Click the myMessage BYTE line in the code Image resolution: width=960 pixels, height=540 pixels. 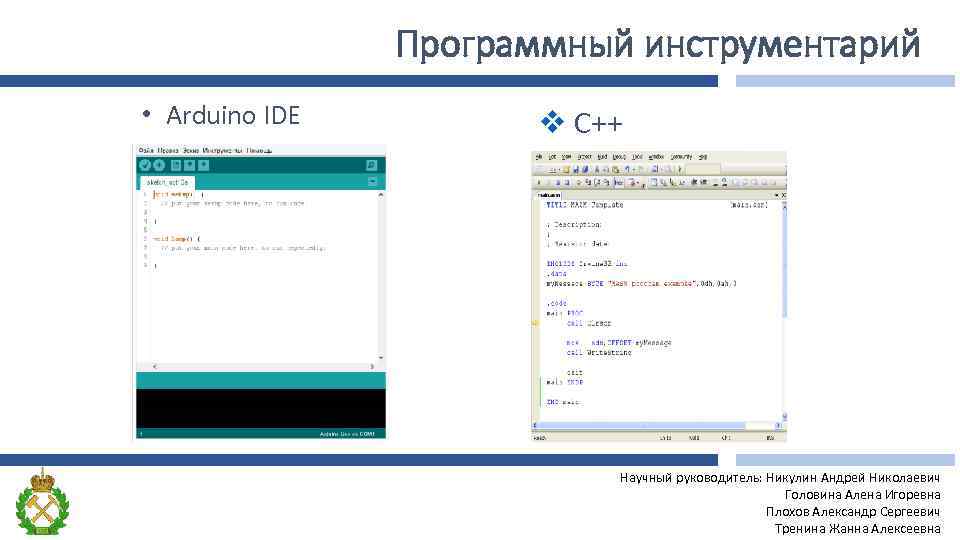click(x=642, y=283)
